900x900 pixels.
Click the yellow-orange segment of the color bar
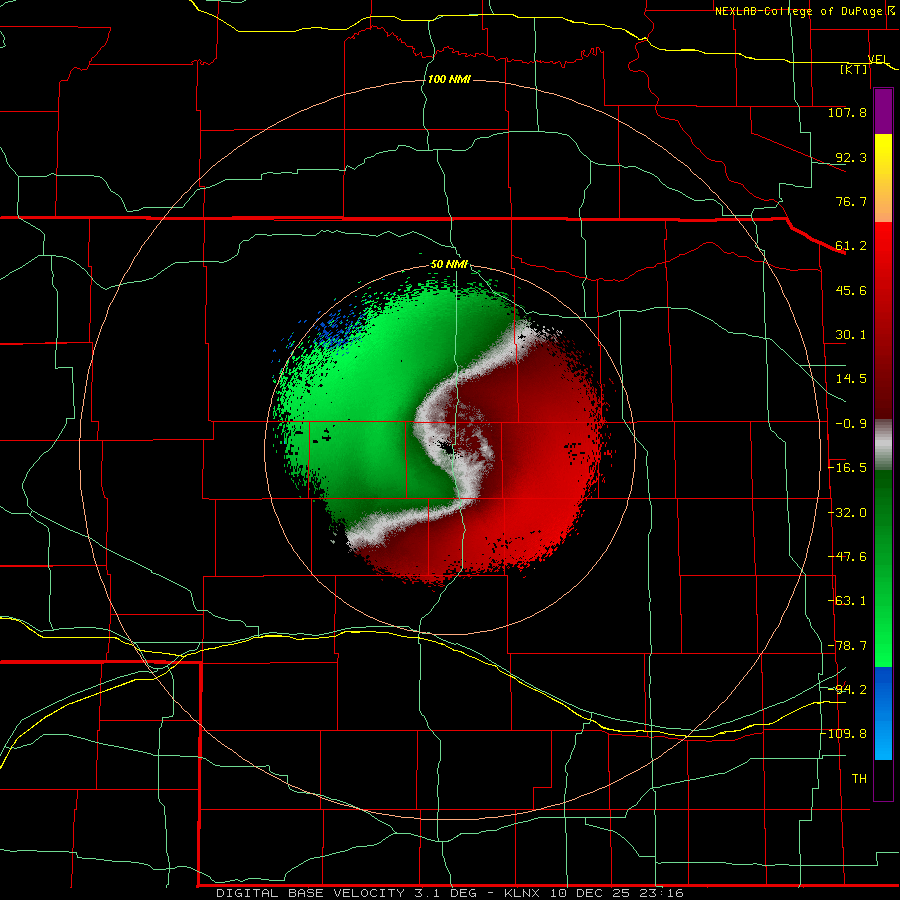click(883, 178)
